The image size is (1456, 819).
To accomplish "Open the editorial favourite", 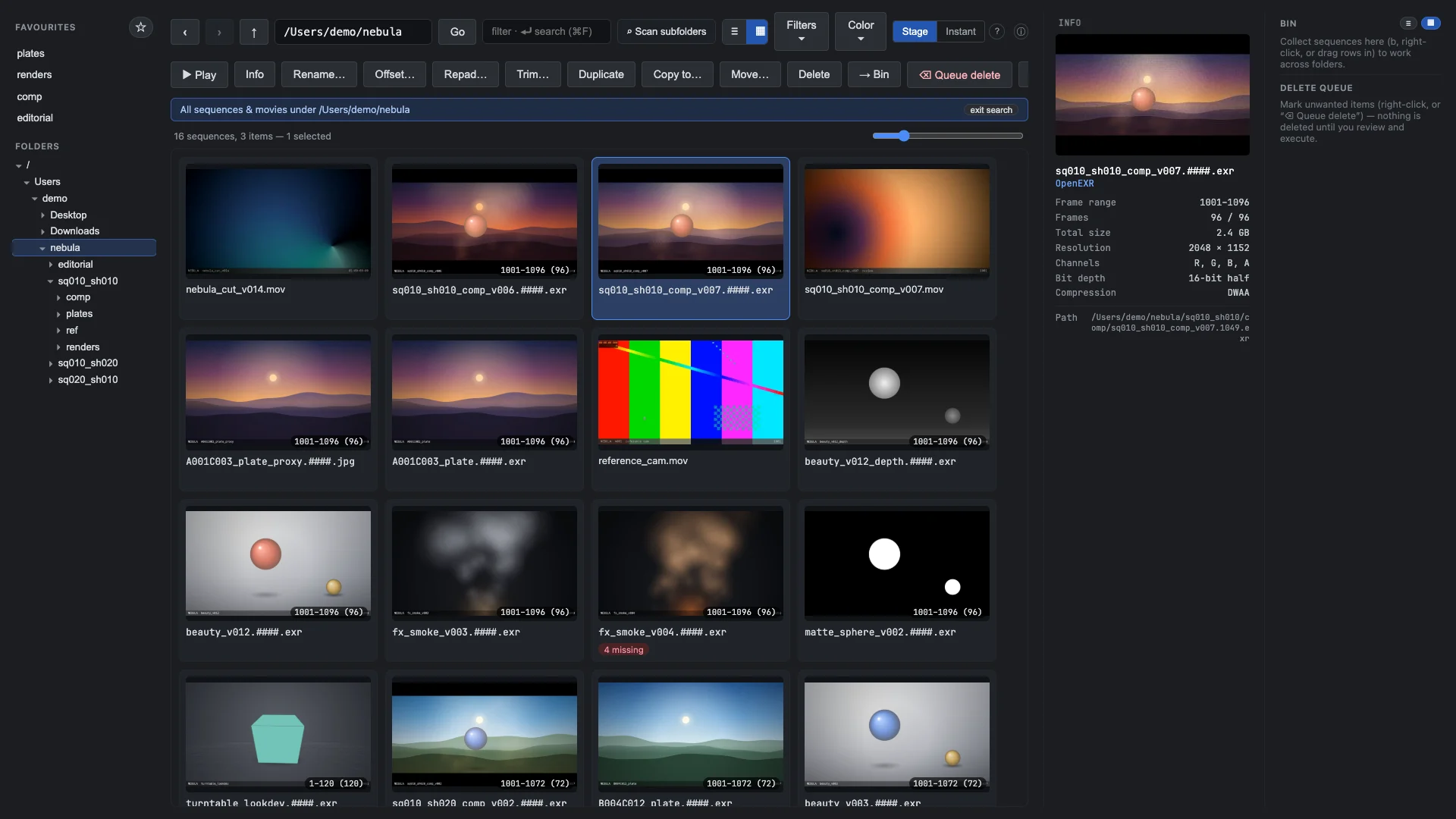I will coord(35,118).
